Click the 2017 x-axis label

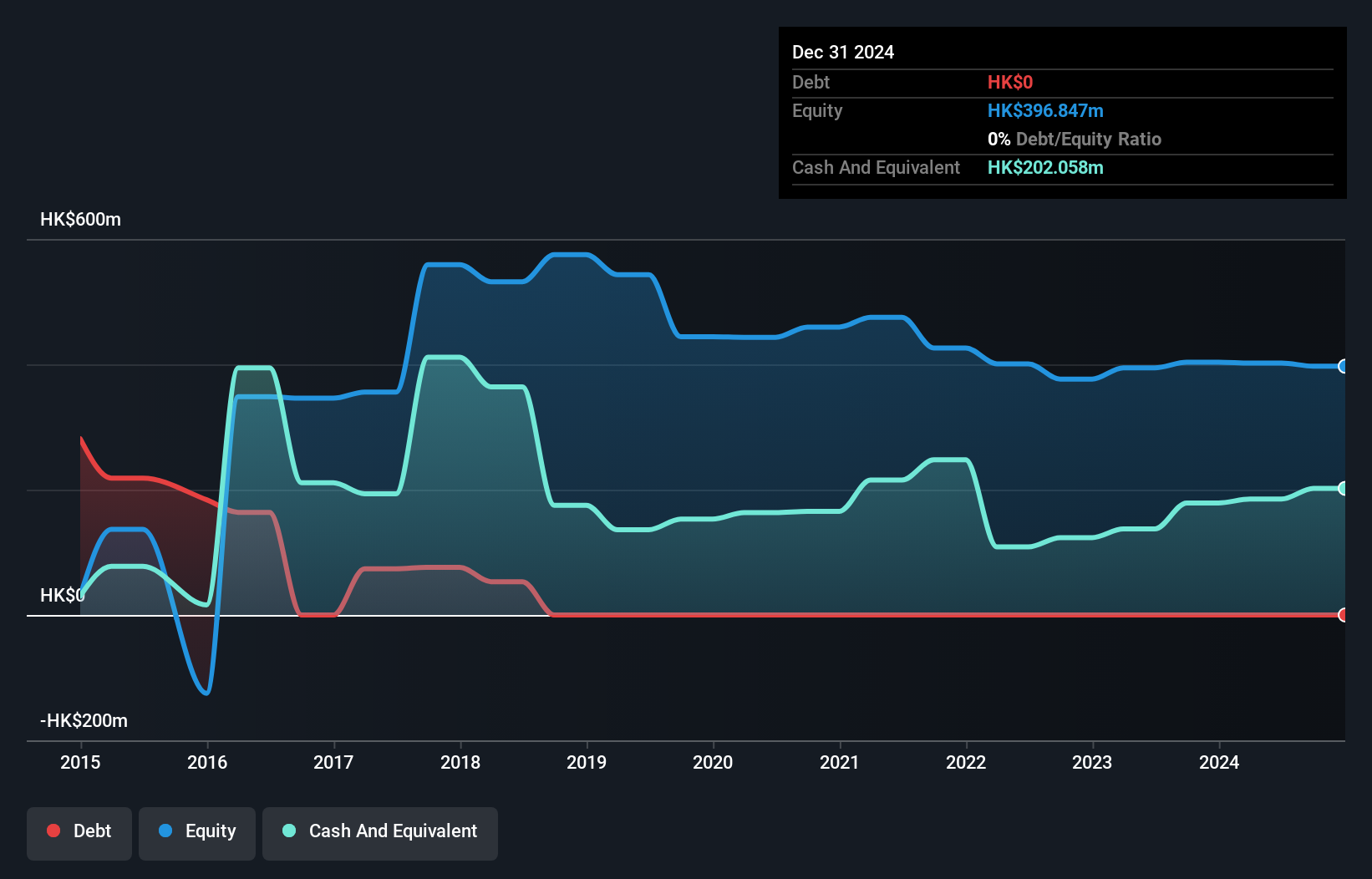pyautogui.click(x=333, y=762)
